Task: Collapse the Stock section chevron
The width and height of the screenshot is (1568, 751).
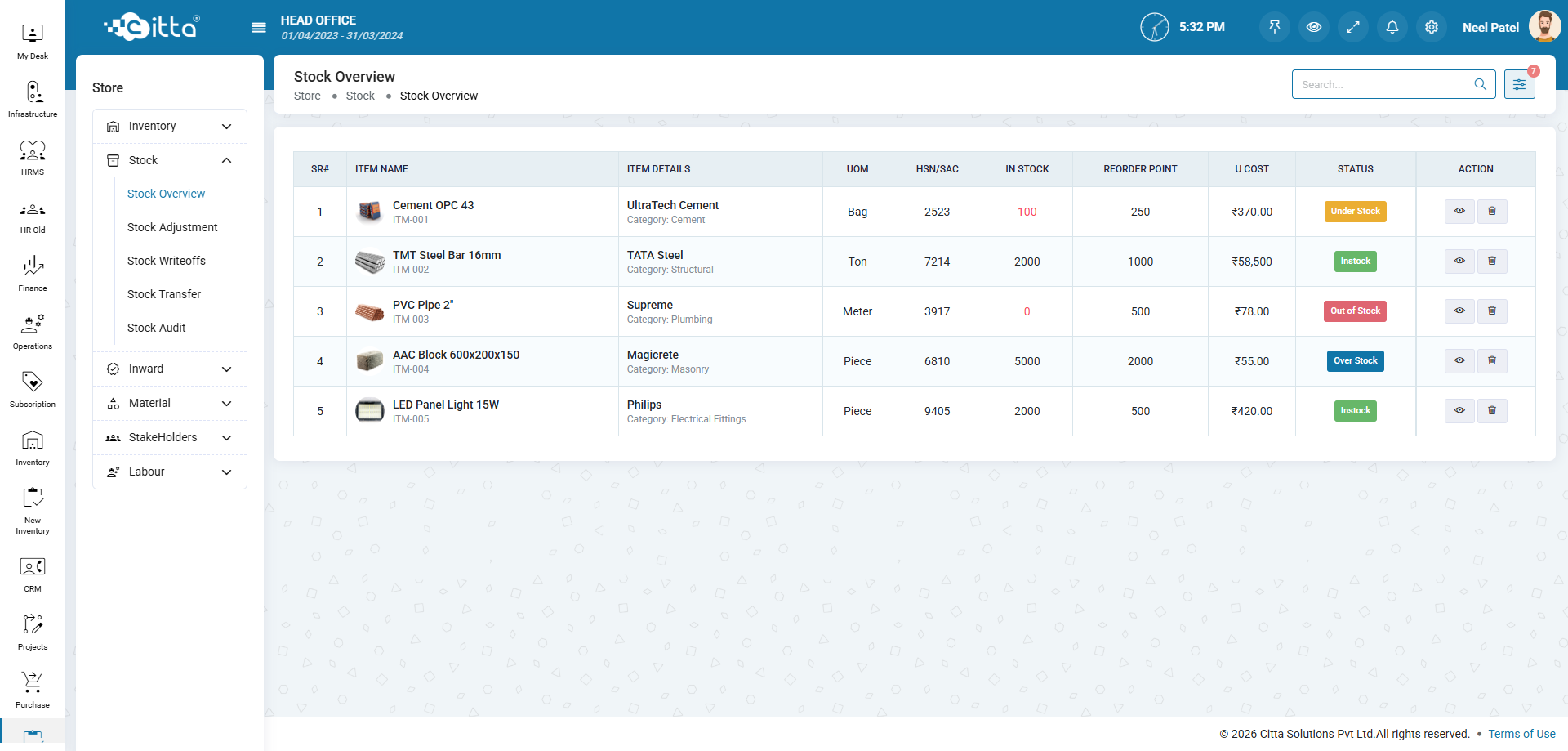Action: (226, 161)
